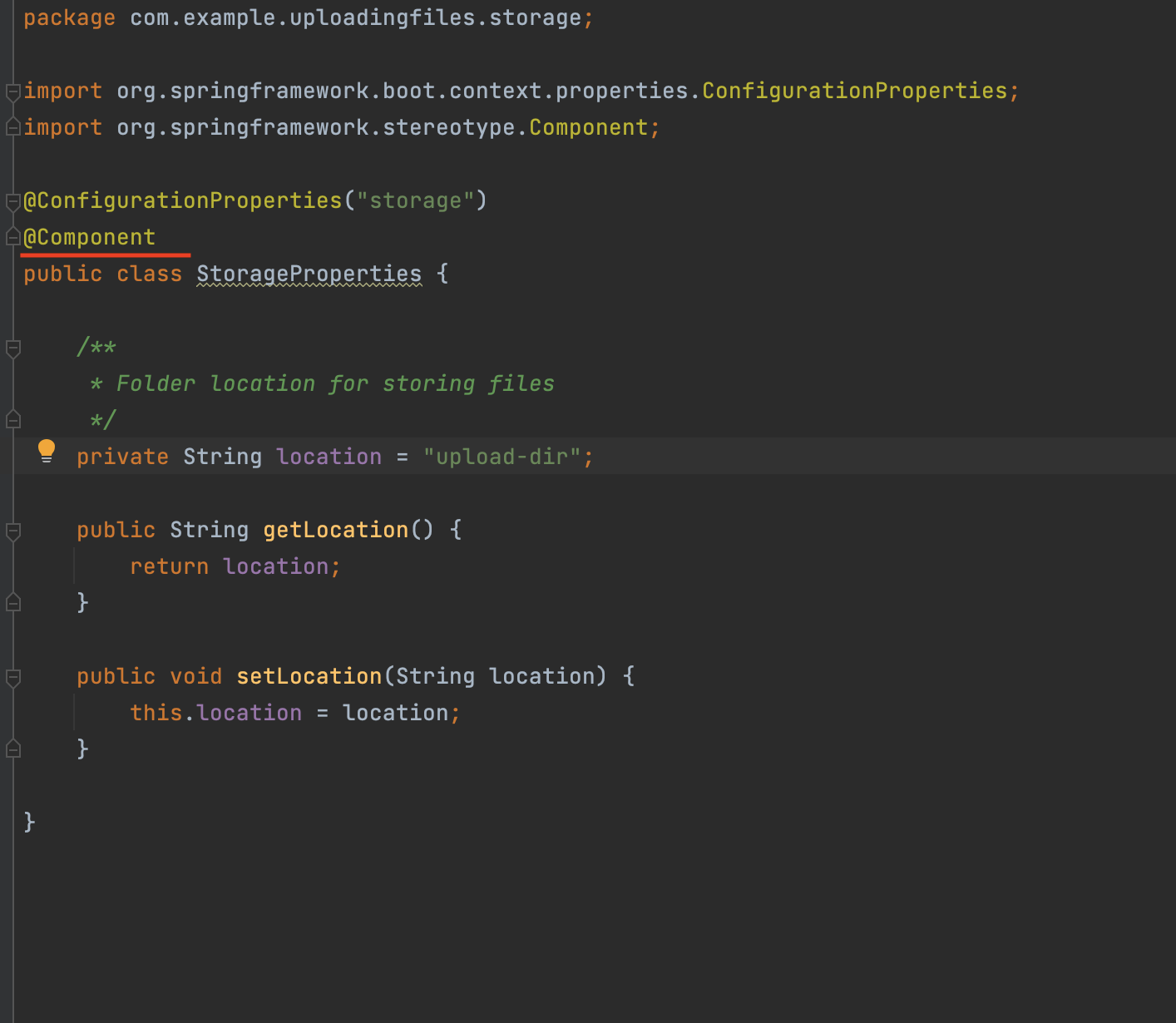The width and height of the screenshot is (1176, 1023).
Task: Click the yellow light bulb quick-fix icon
Action: 47,452
